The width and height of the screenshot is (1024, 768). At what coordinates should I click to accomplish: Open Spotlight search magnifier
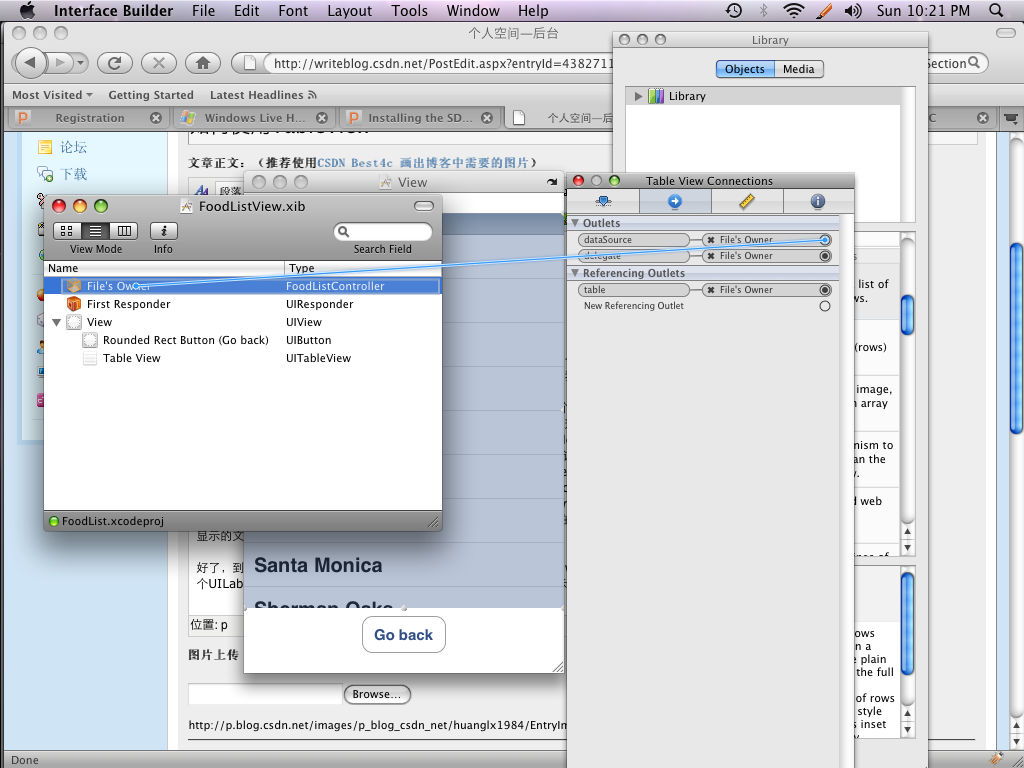pos(996,10)
